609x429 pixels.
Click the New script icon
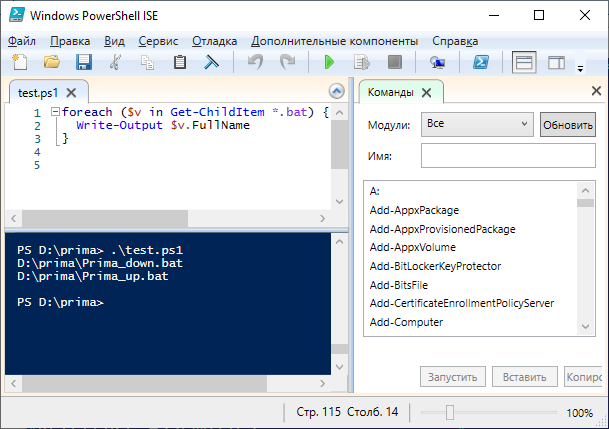point(21,63)
